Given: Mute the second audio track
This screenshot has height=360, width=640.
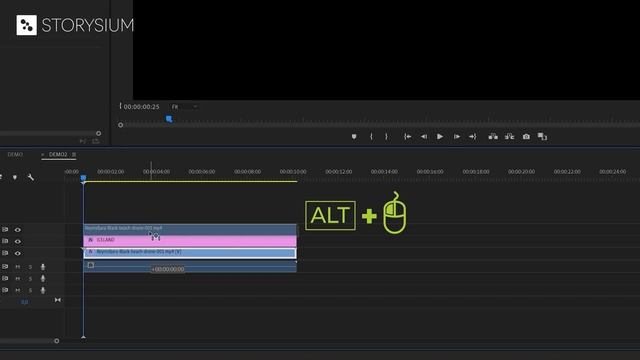Looking at the screenshot, I should coord(18,278).
